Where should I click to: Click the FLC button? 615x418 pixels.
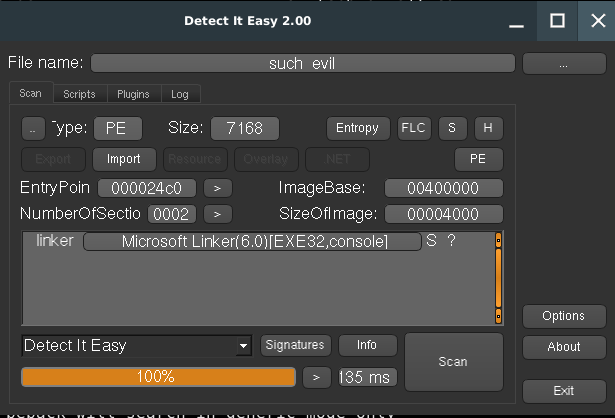(x=414, y=128)
